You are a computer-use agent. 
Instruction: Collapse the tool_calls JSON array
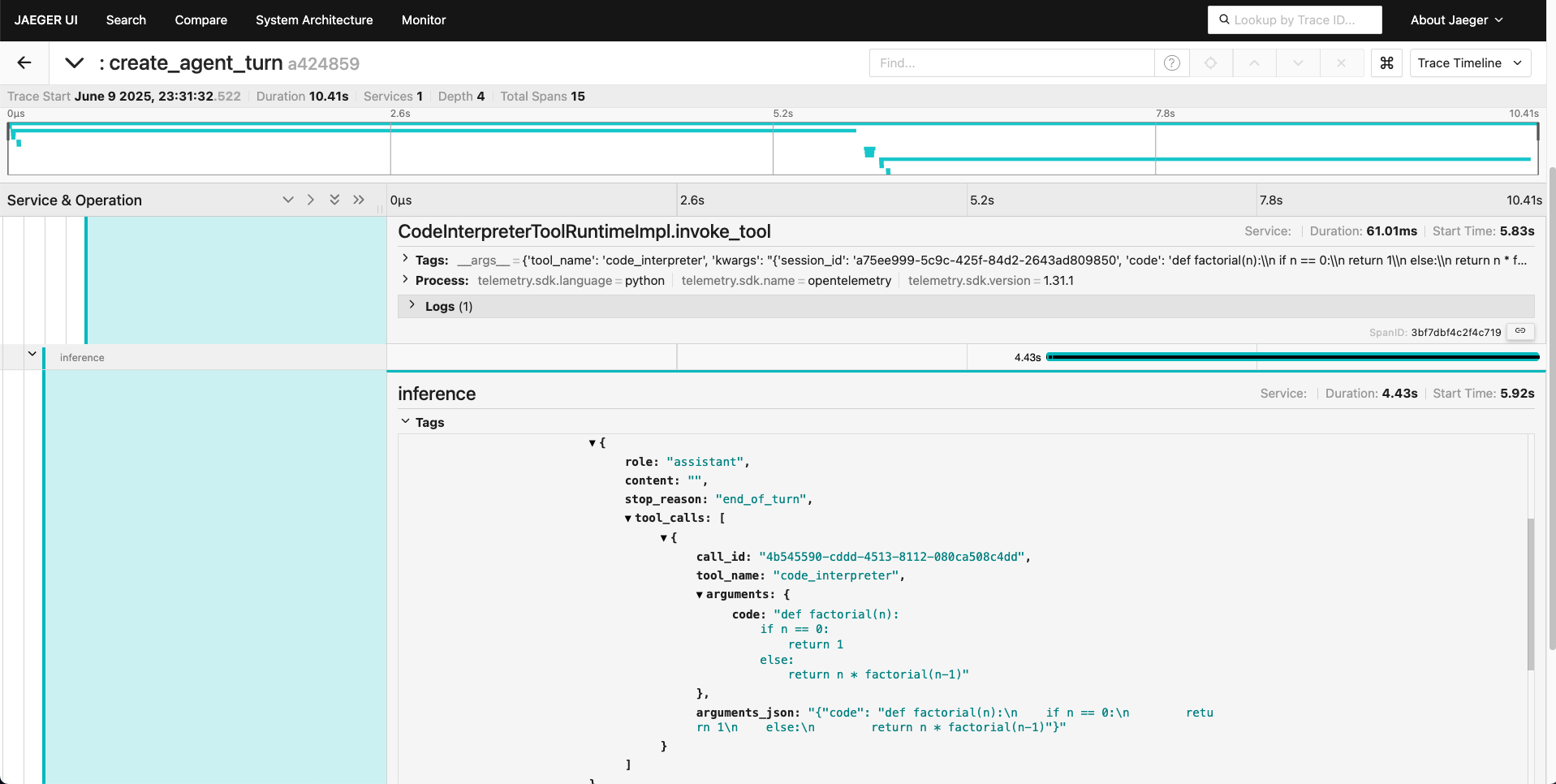coord(628,519)
